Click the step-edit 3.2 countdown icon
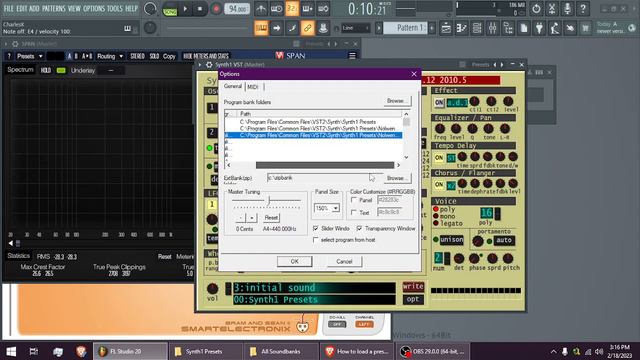640x360 pixels. (292, 9)
